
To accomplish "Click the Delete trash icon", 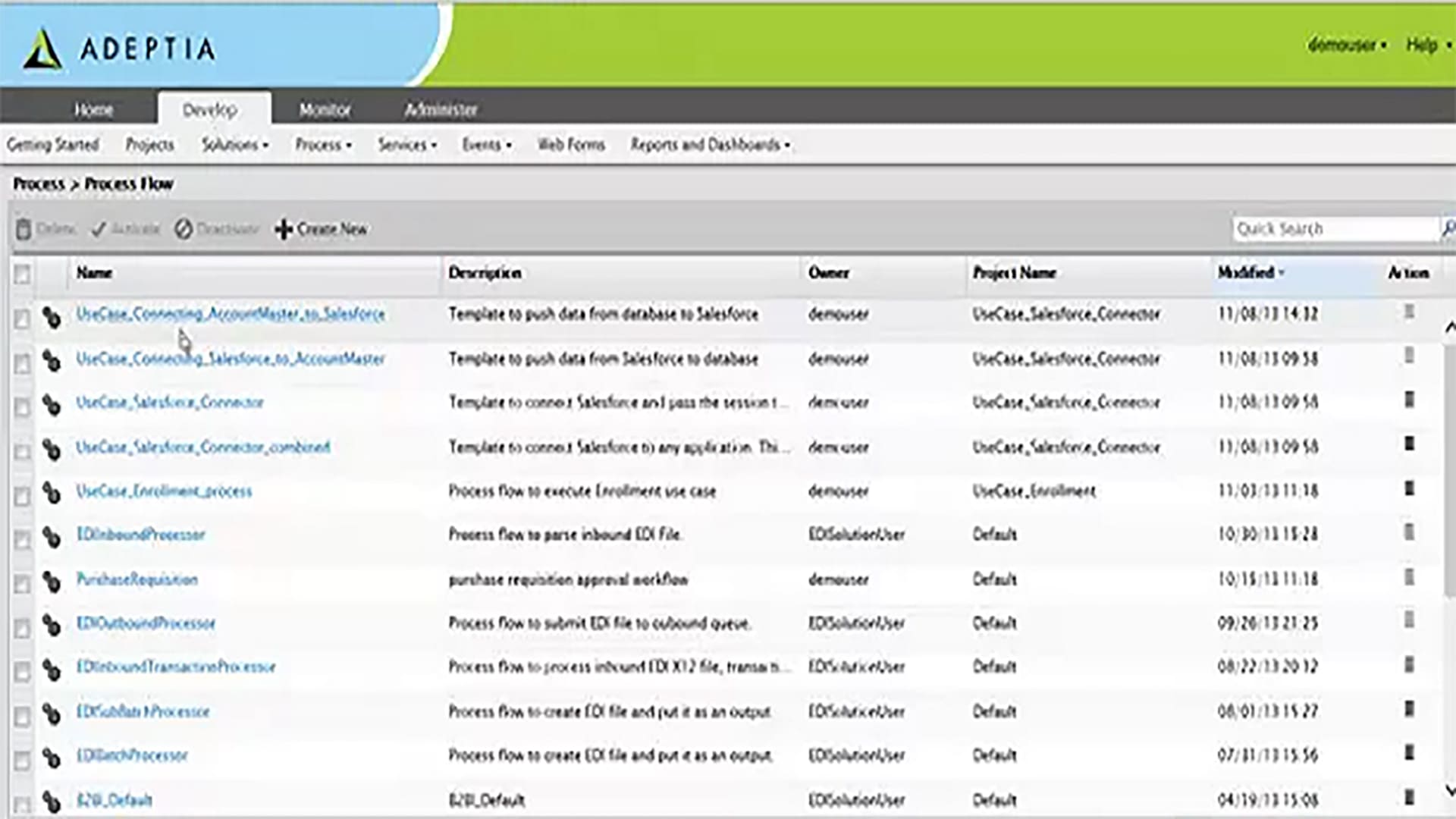I will tap(24, 229).
